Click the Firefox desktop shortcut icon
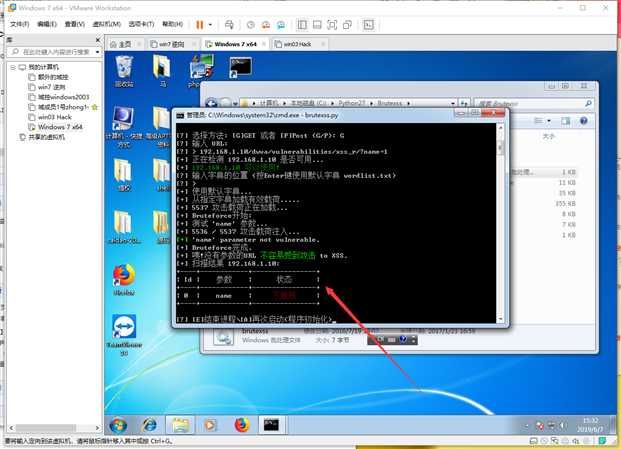Image resolution: width=621 pixels, height=449 pixels. [124, 279]
